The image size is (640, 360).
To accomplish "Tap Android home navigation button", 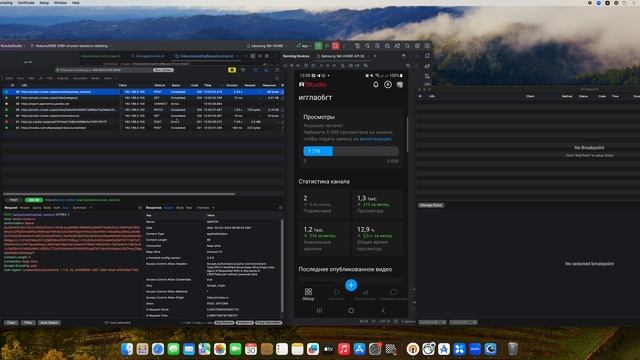I will point(351,311).
